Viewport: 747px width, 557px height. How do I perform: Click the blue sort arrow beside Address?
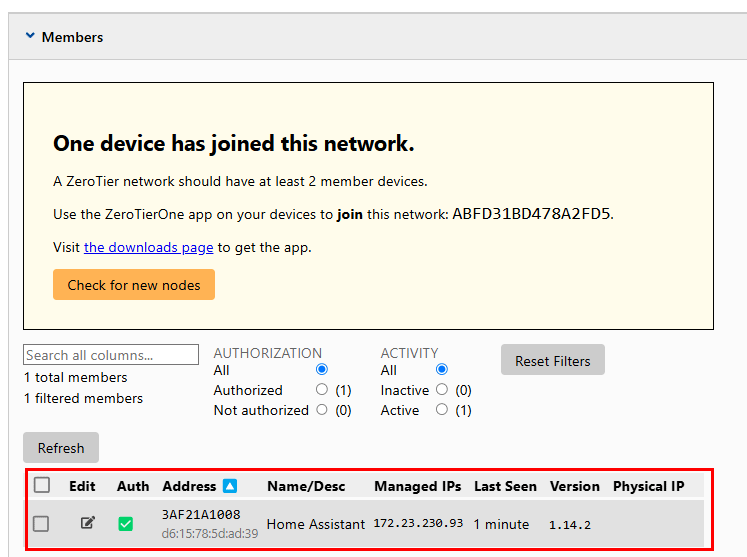[x=230, y=486]
